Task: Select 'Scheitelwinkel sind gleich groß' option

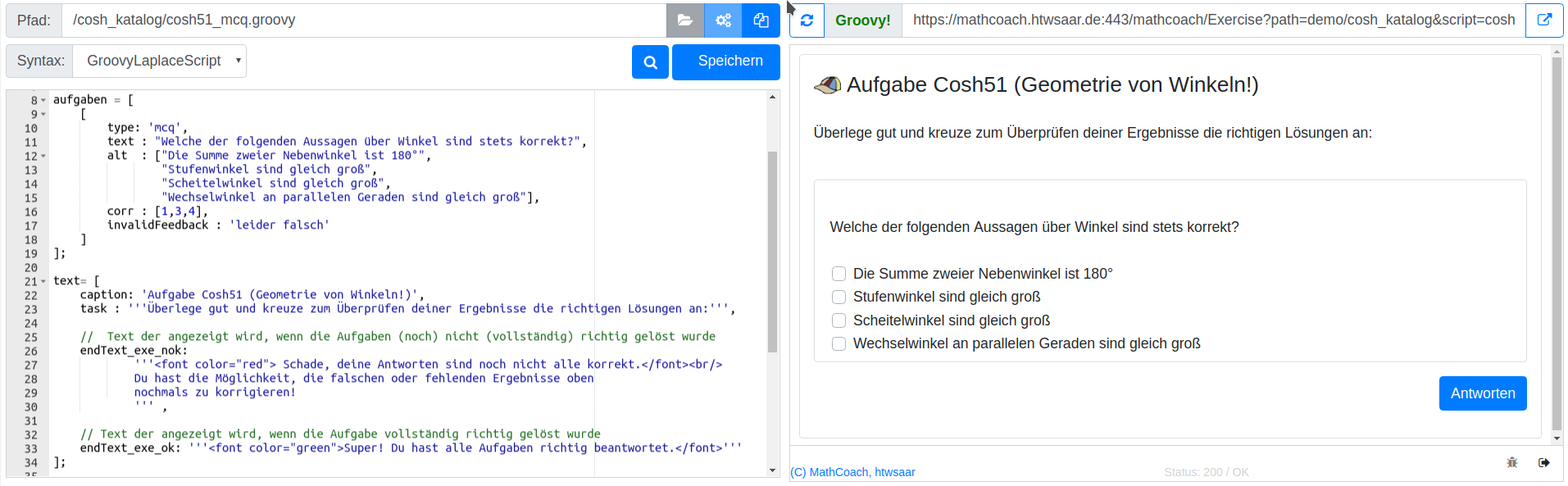Action: (x=839, y=320)
